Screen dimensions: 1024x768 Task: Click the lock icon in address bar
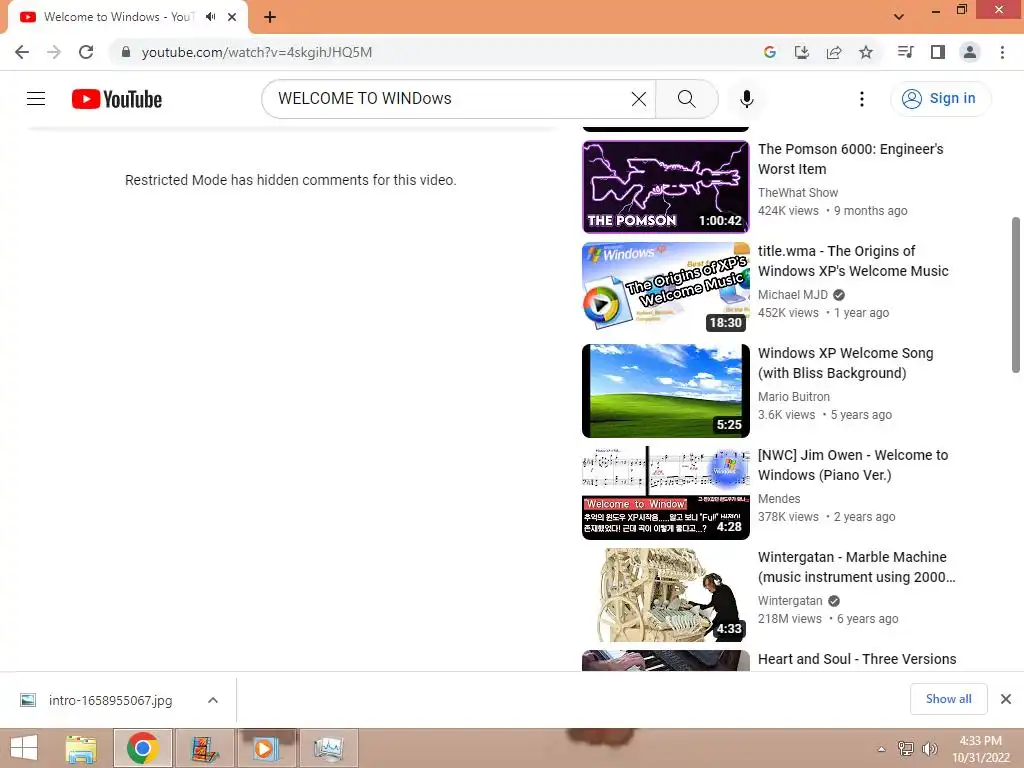pyautogui.click(x=126, y=52)
